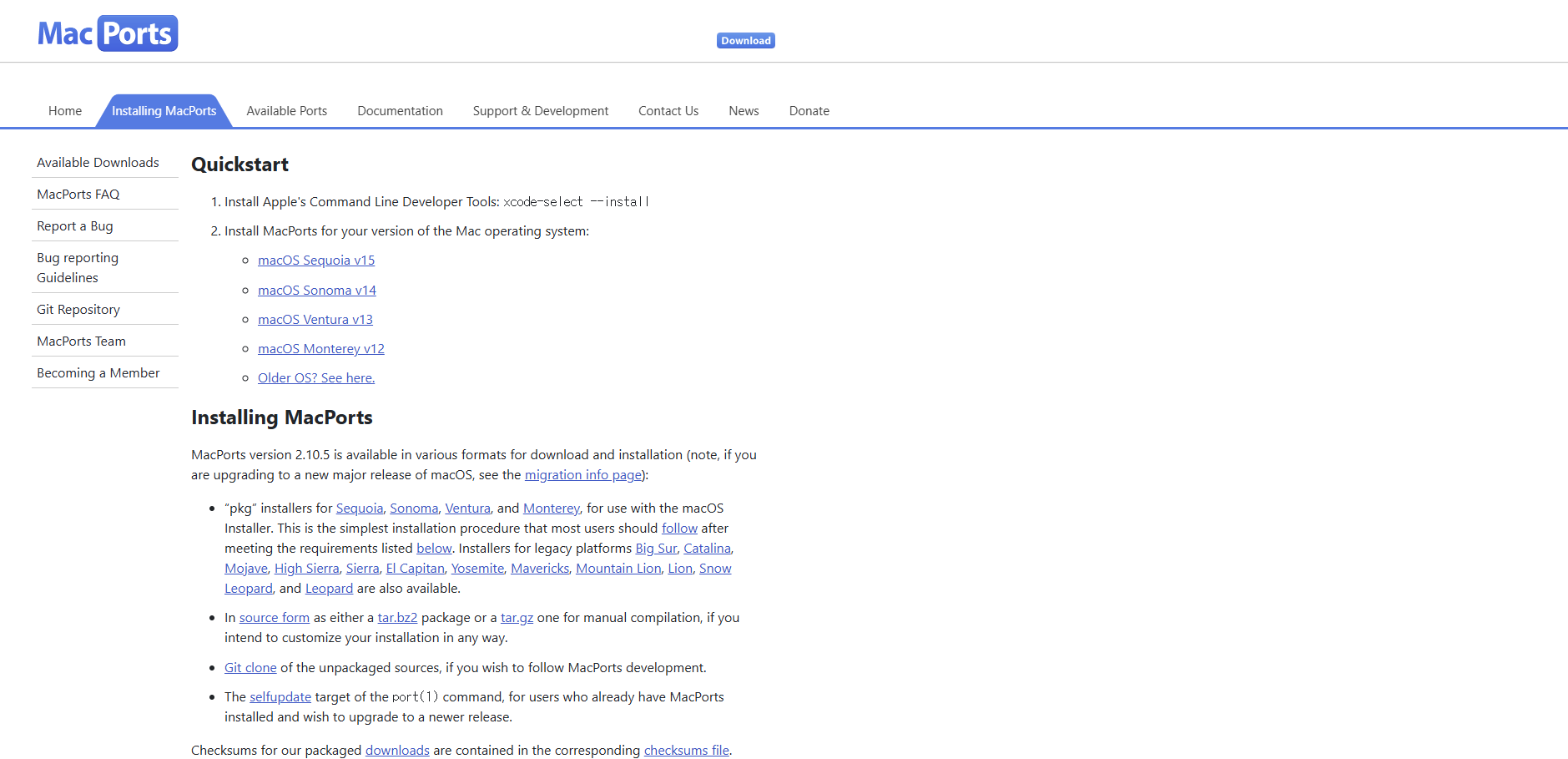This screenshot has height=759, width=1568.
Task: Open the Home tab
Action: [x=65, y=111]
